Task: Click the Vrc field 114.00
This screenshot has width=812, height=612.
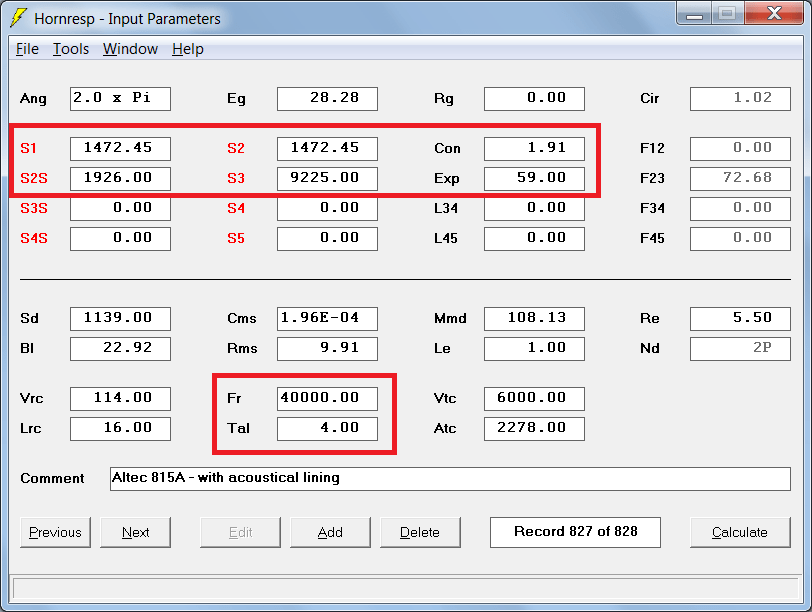Action: click(120, 399)
